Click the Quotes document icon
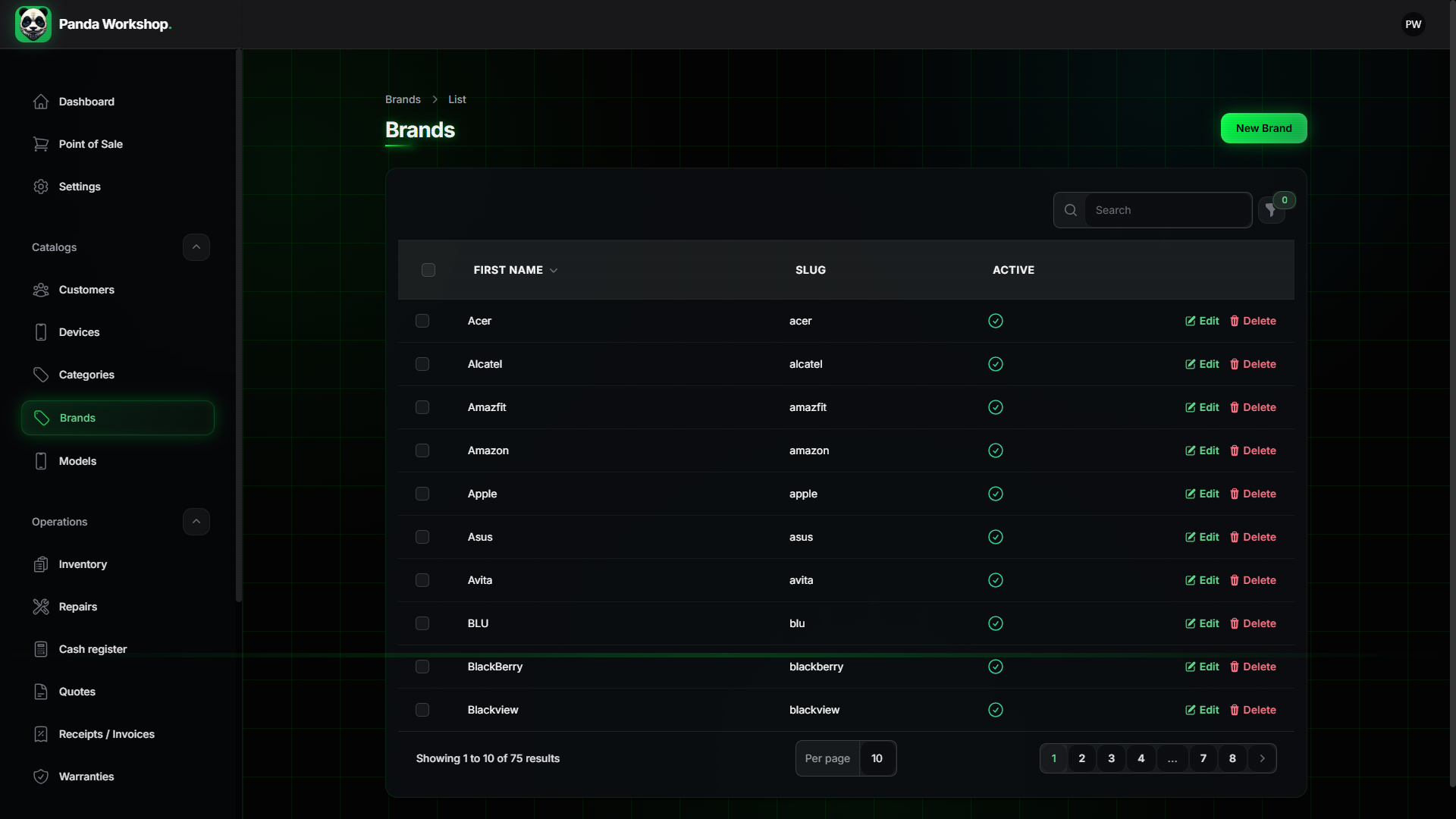The height and width of the screenshot is (819, 1456). tap(41, 692)
